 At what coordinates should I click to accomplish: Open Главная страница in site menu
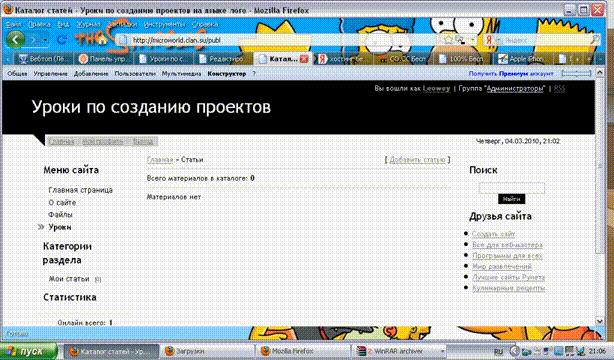click(x=81, y=190)
